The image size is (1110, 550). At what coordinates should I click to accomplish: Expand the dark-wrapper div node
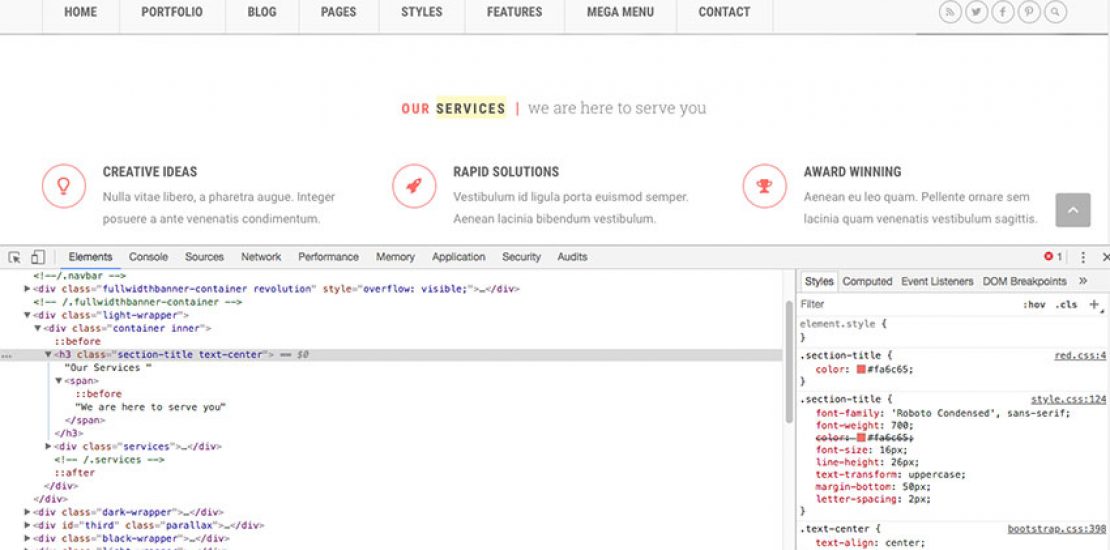[x=28, y=512]
